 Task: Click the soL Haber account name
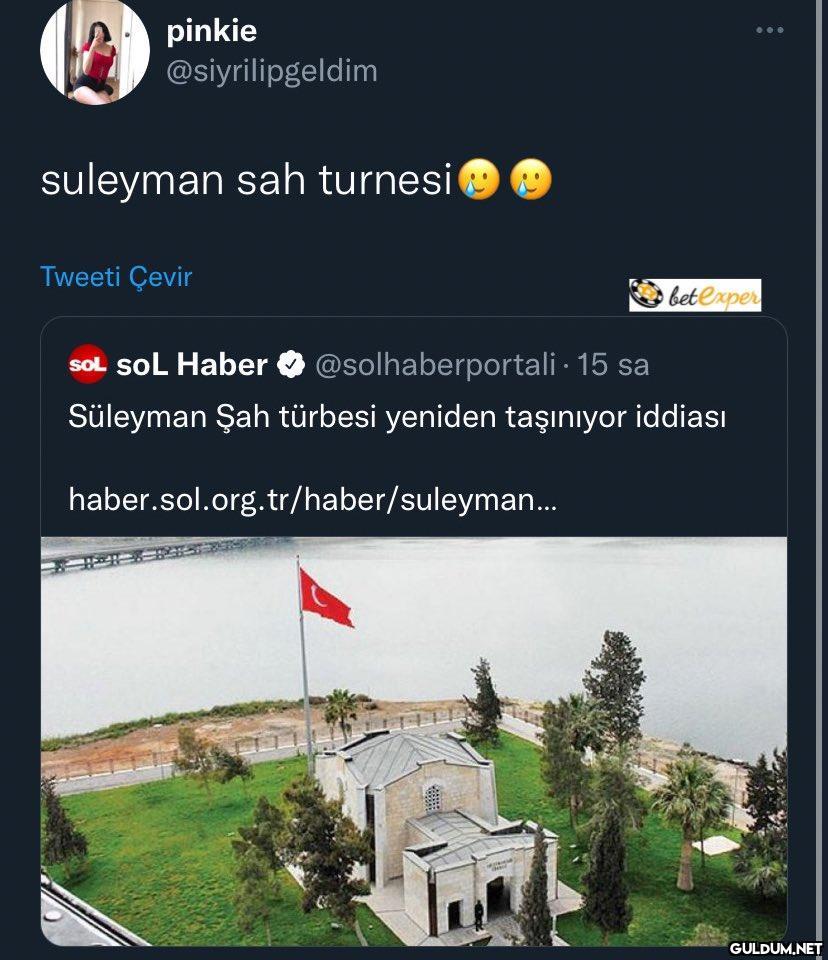[x=192, y=364]
